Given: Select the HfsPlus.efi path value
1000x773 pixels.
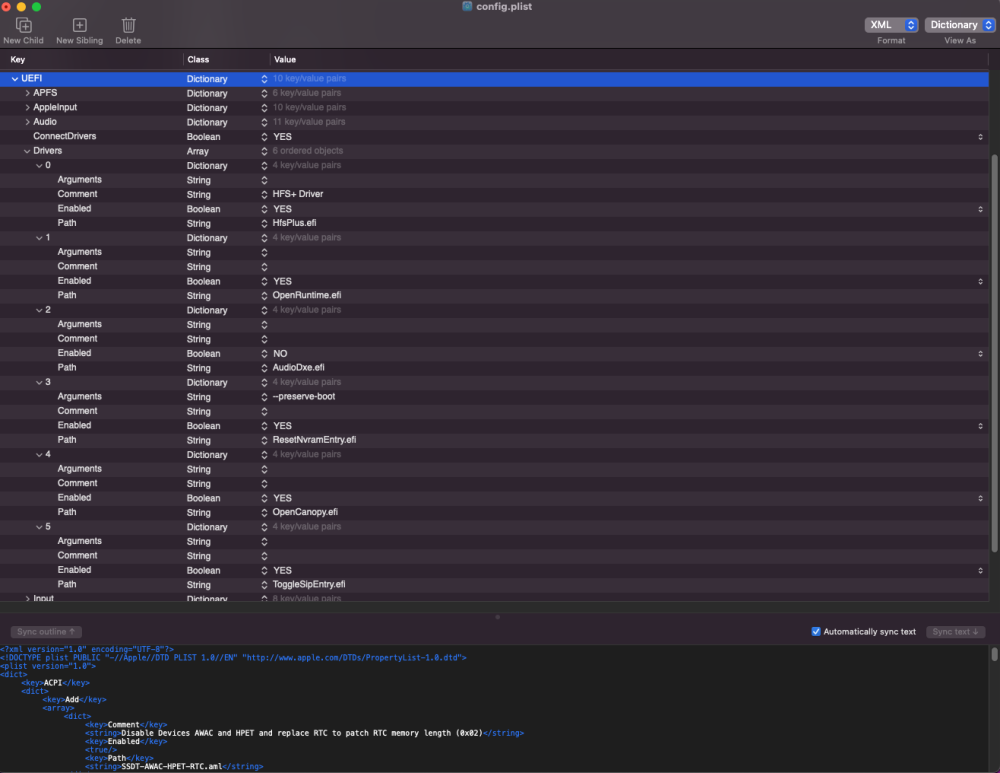Looking at the screenshot, I should (x=294, y=223).
